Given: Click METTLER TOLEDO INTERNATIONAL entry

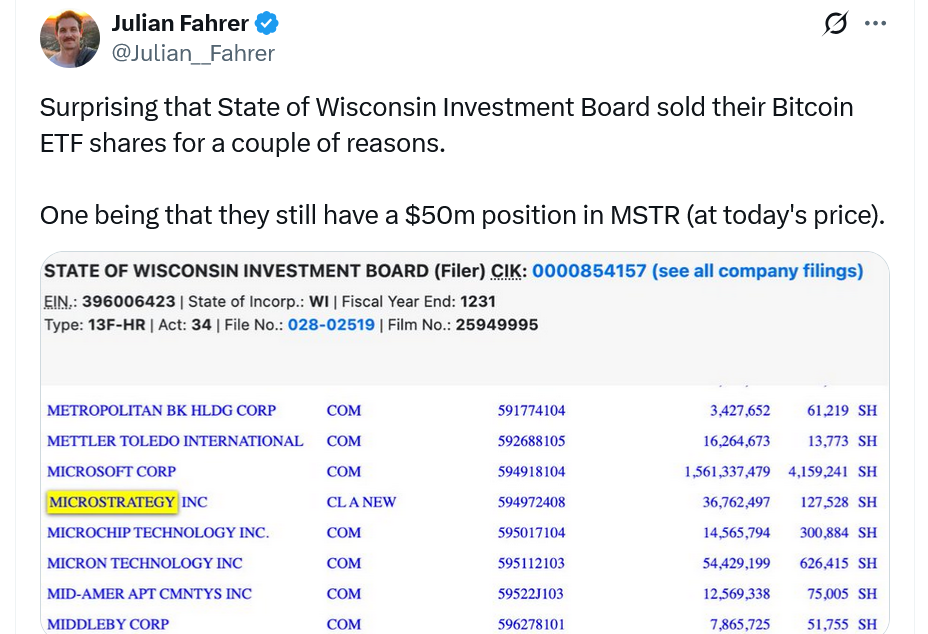Looking at the screenshot, I should coord(175,441).
